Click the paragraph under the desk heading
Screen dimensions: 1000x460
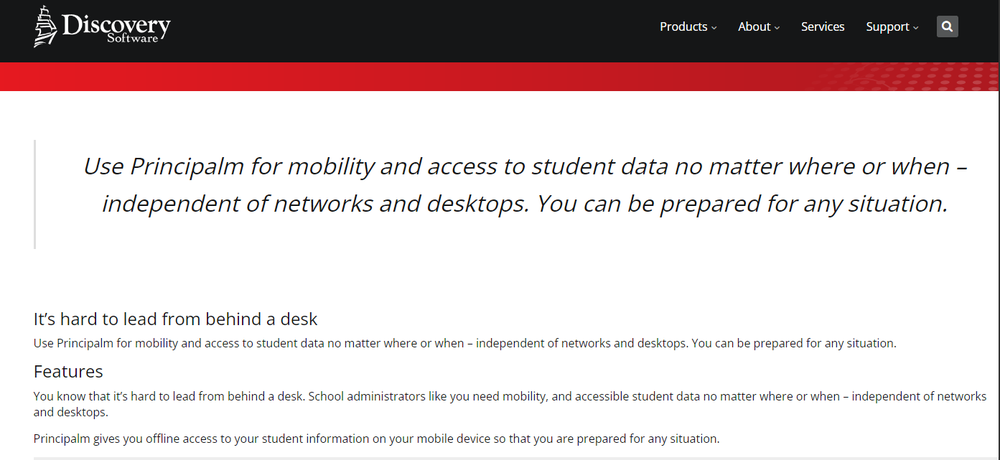pos(465,343)
